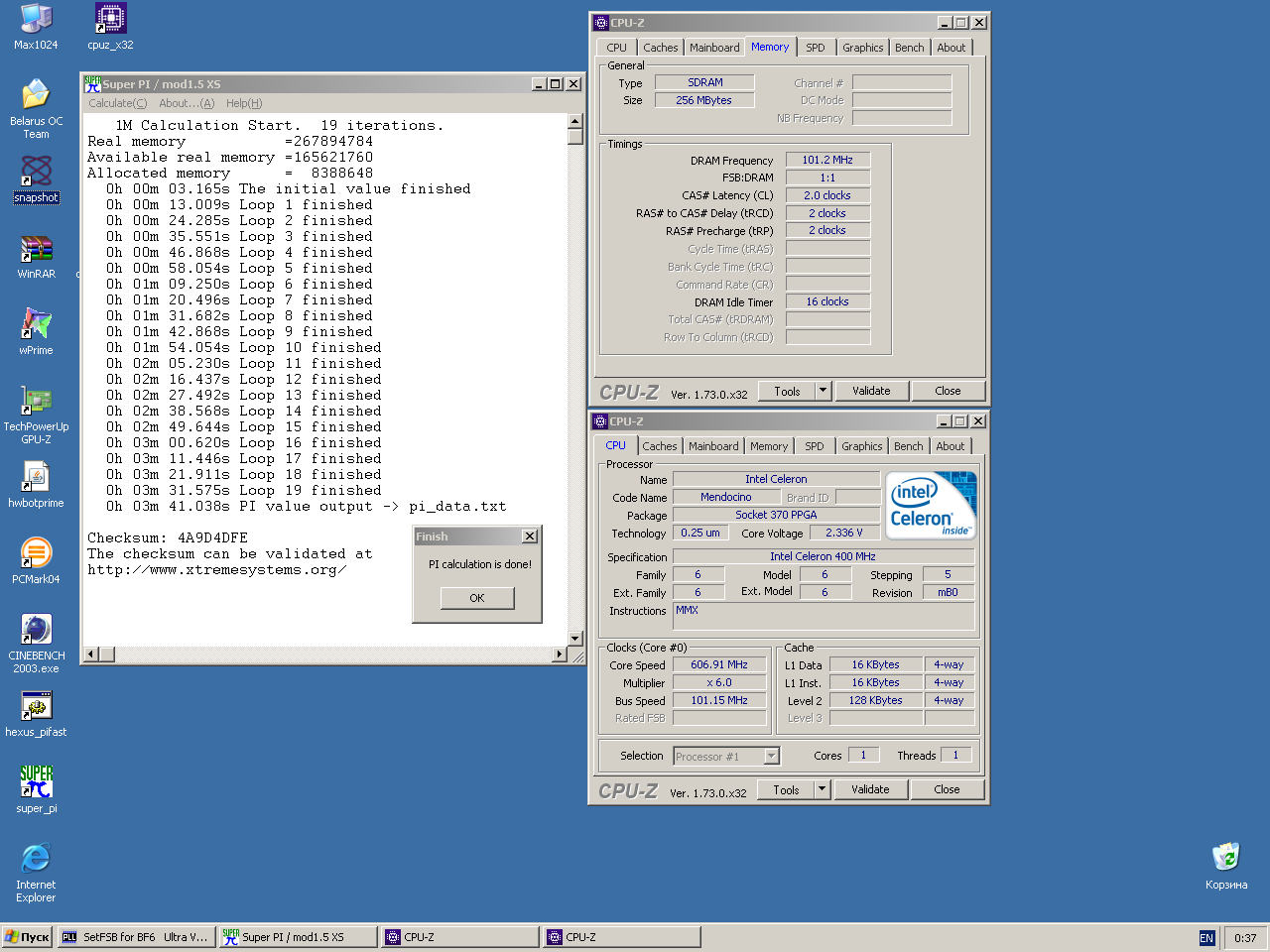
Task: Open the Belarus OC Team folder icon
Action: point(36,109)
